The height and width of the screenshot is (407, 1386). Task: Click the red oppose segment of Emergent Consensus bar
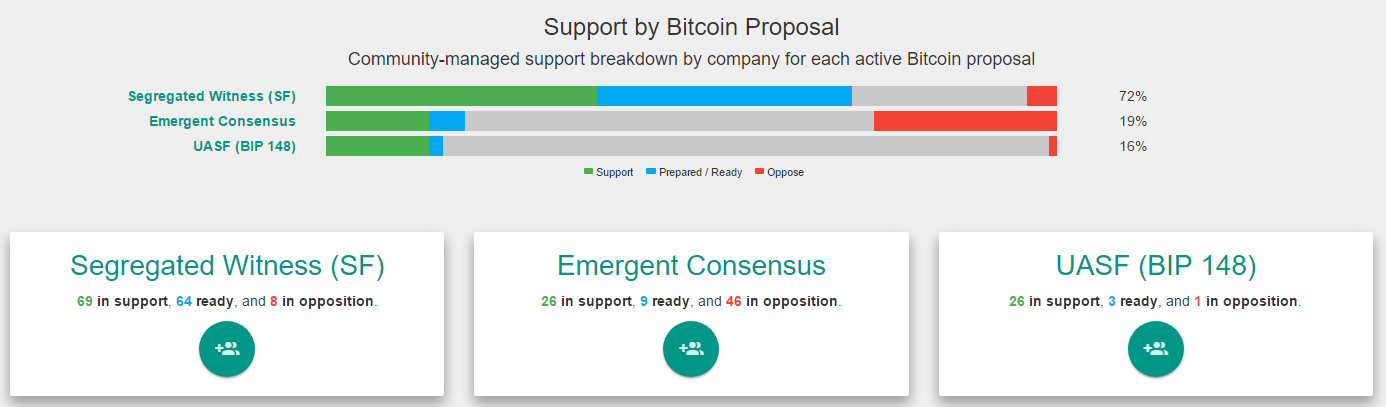[965, 121]
